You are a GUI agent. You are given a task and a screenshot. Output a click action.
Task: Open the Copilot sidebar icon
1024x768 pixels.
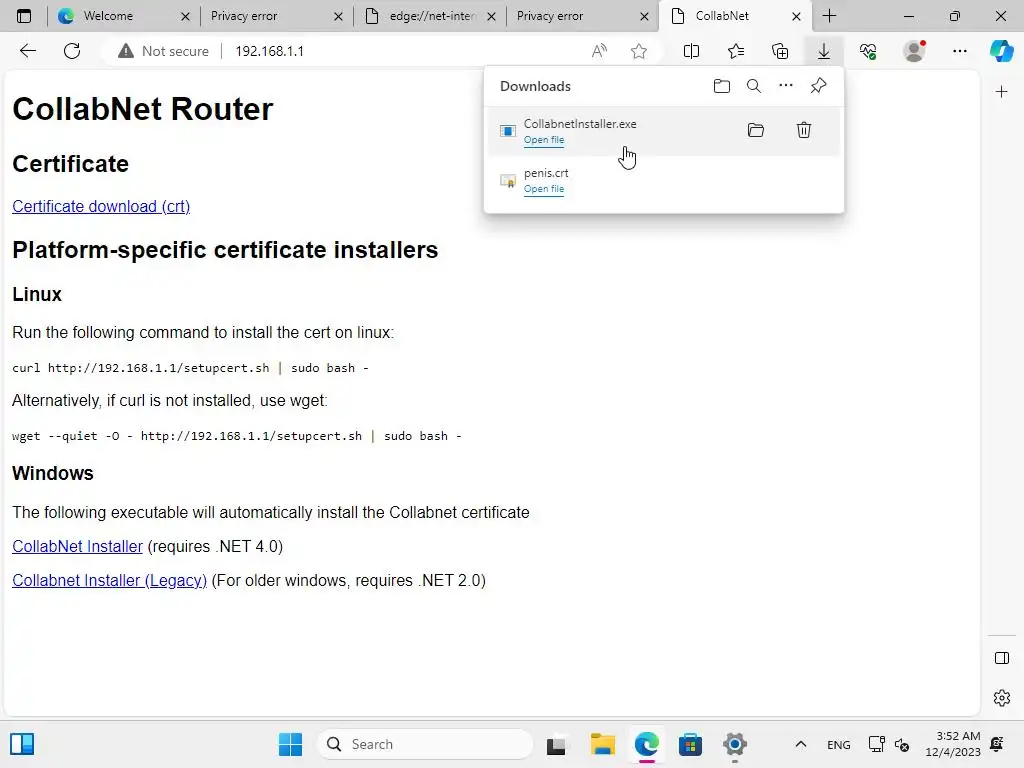pyautogui.click(x=1001, y=51)
